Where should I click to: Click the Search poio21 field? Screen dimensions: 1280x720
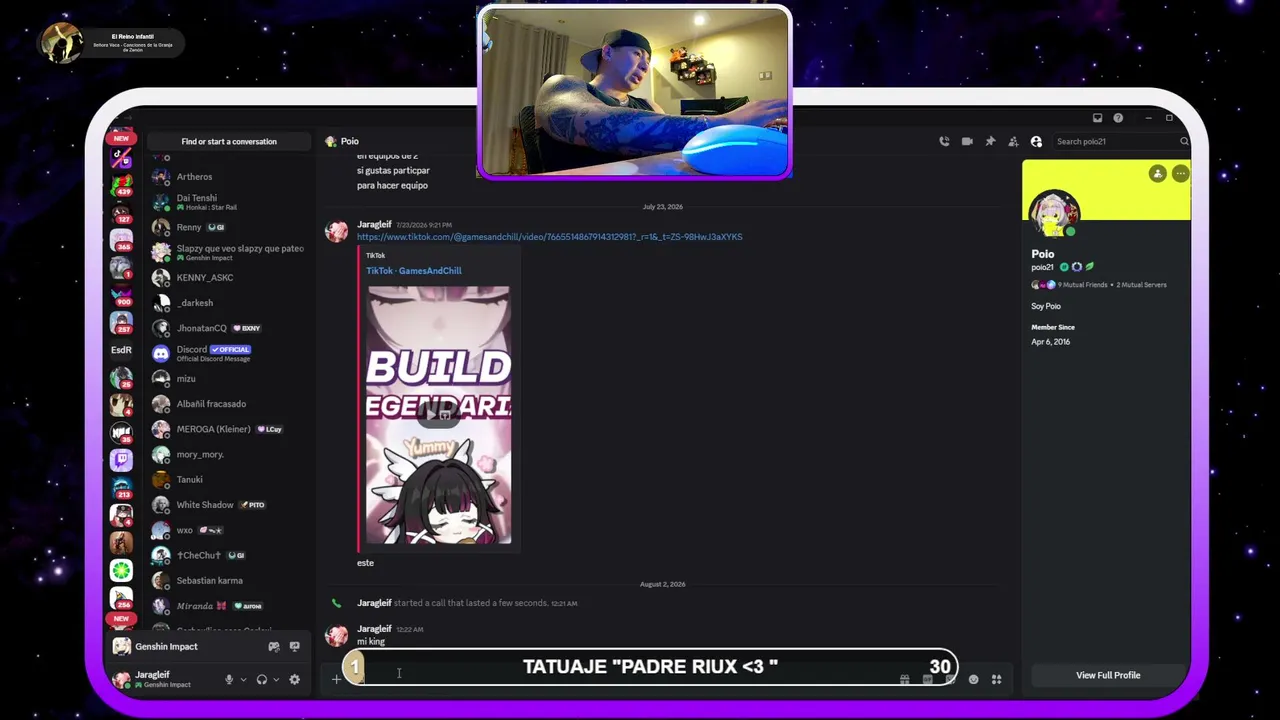pyautogui.click(x=1120, y=141)
